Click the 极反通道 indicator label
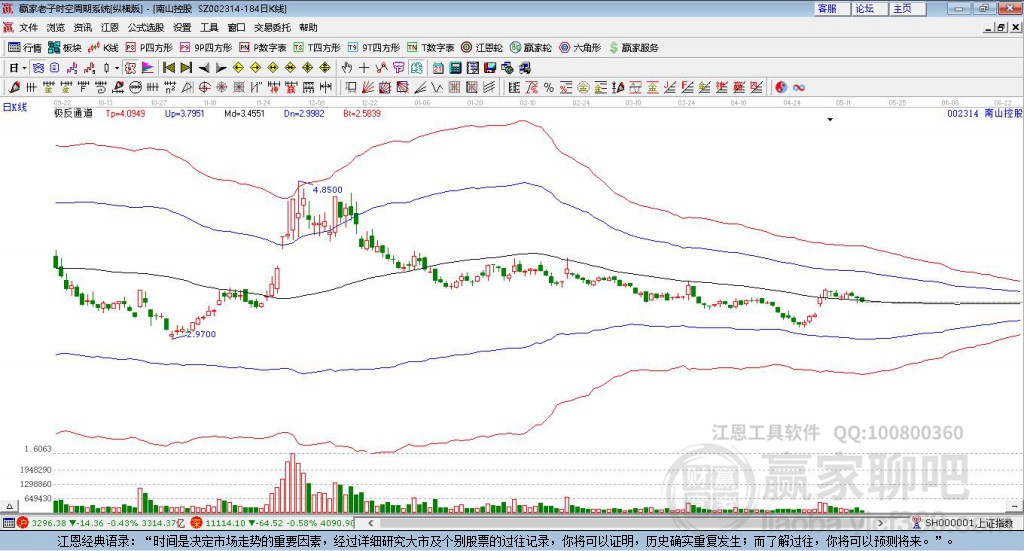The height and width of the screenshot is (551, 1024). coord(73,114)
